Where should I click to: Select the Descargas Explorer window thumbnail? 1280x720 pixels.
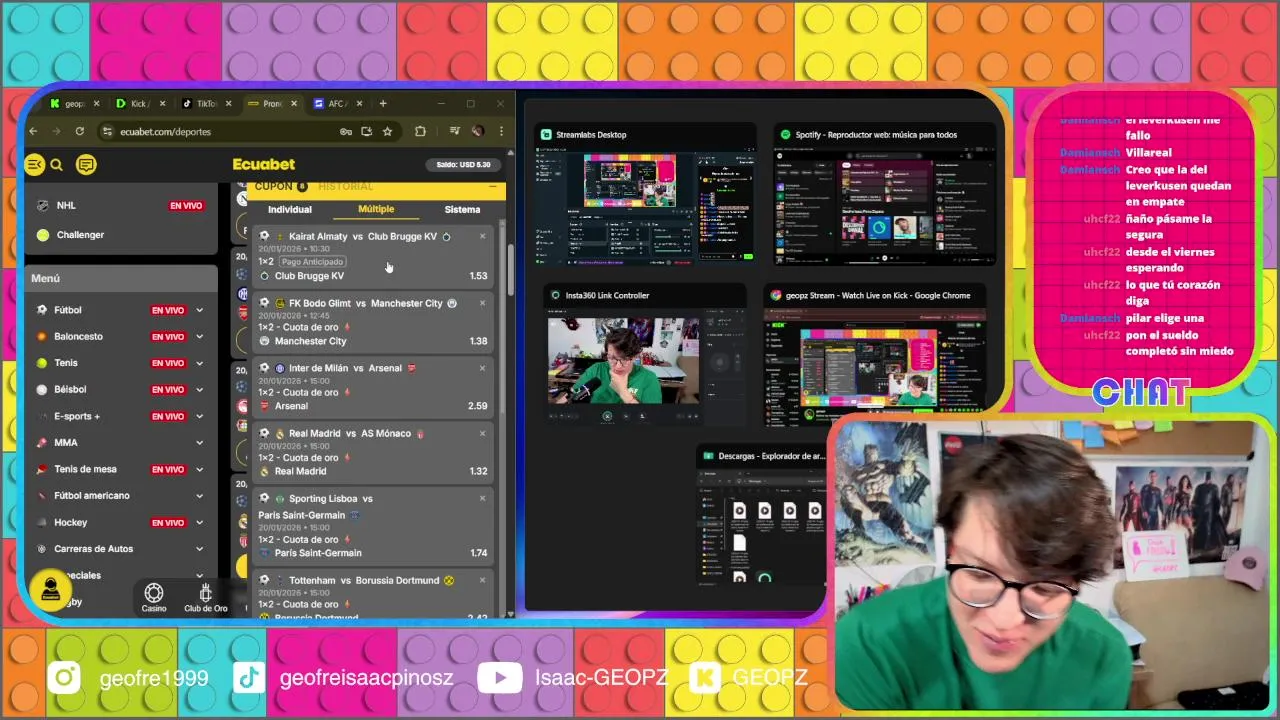point(763,516)
